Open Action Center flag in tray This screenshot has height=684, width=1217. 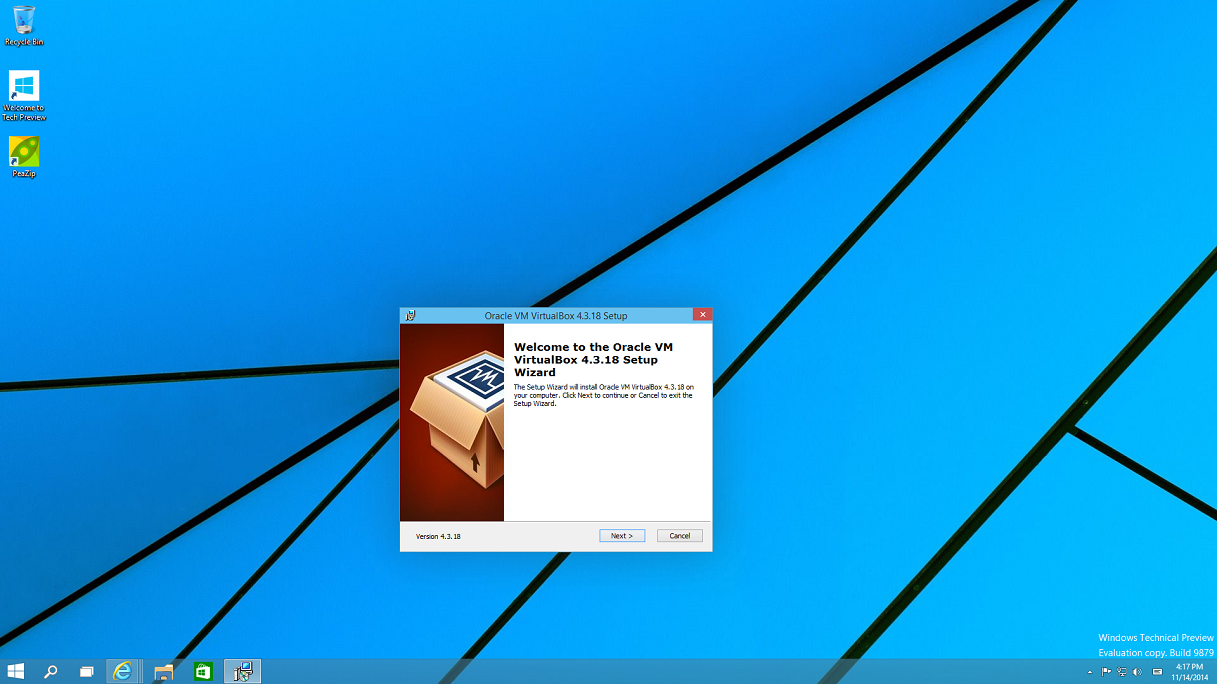click(x=1106, y=672)
